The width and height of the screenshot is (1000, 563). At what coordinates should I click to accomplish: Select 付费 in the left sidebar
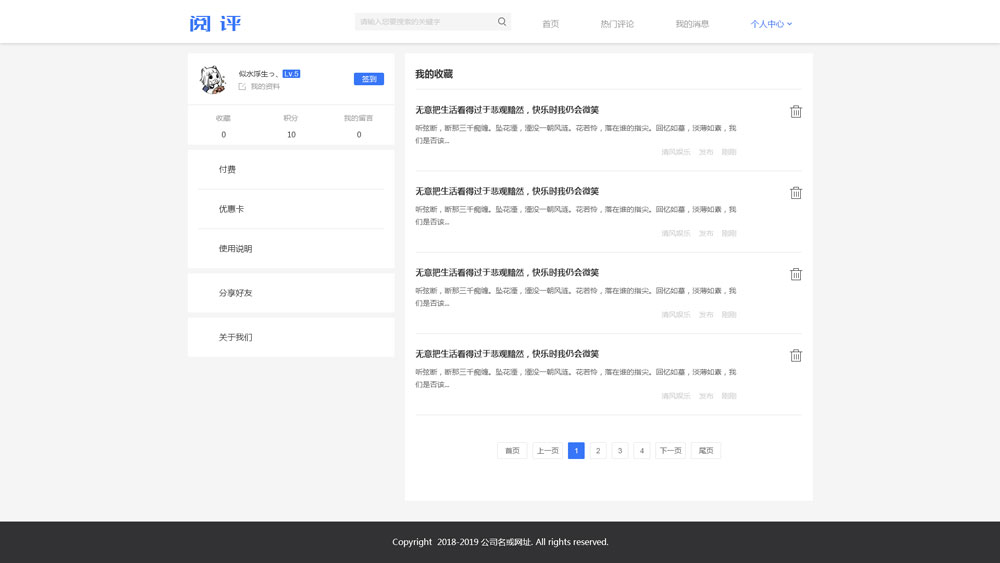228,170
